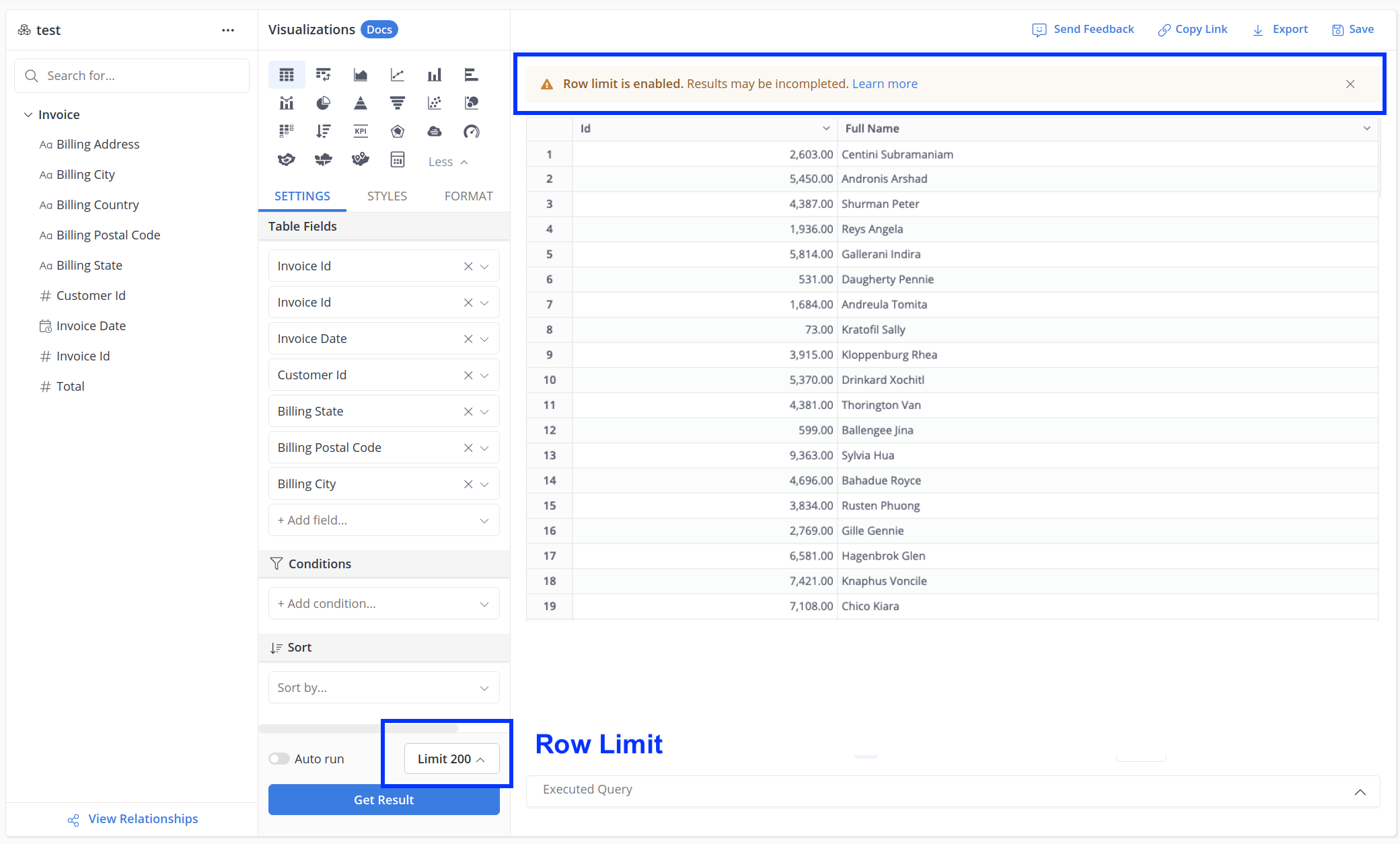Expand options for the Invoice Date table field
This screenshot has width=1400, height=844.
click(484, 339)
